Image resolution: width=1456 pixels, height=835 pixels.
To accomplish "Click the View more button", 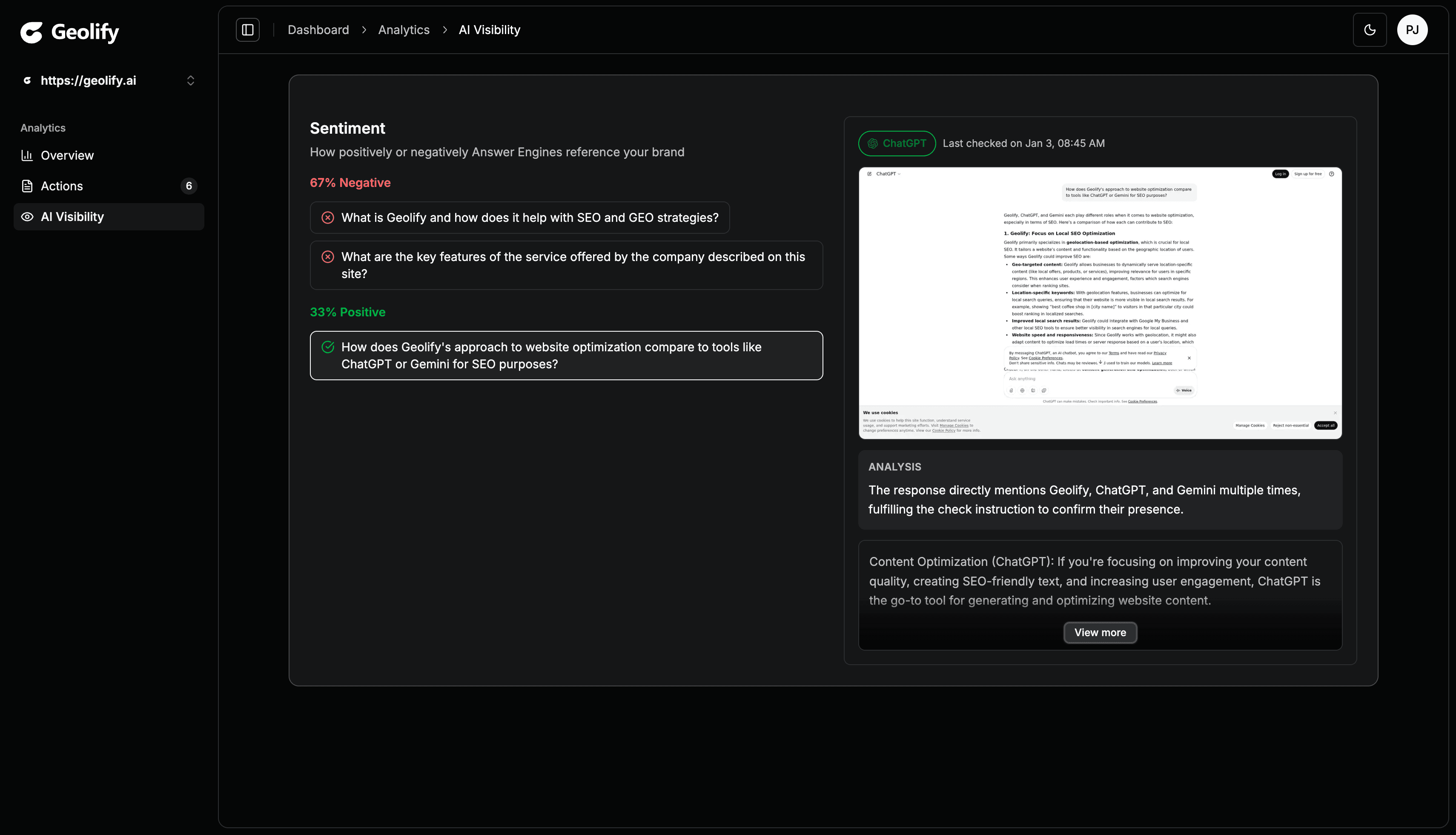I will tap(1100, 633).
